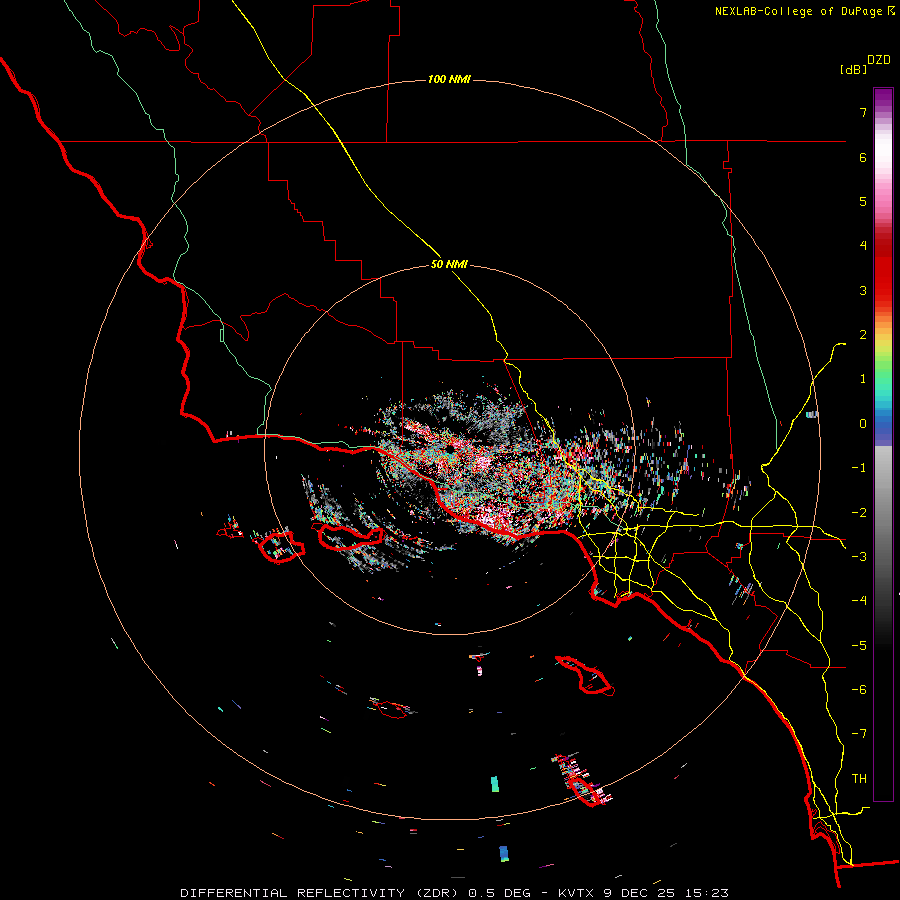Screen dimensions: 900x900
Task: Click the Differential Reflectivity product caption
Action: 454,893
